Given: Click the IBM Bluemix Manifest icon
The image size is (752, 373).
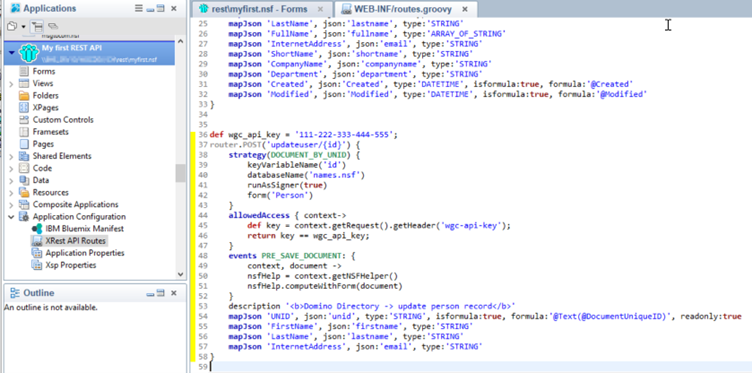Looking at the screenshot, I should 37,229.
